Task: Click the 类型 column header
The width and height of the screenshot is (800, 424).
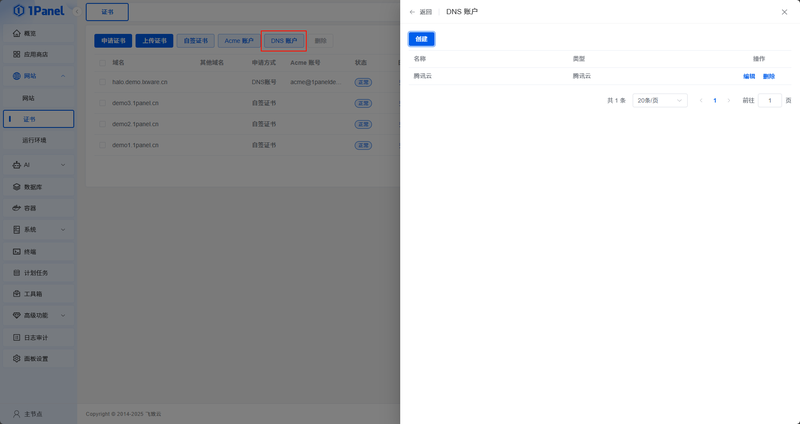Action: (x=579, y=59)
